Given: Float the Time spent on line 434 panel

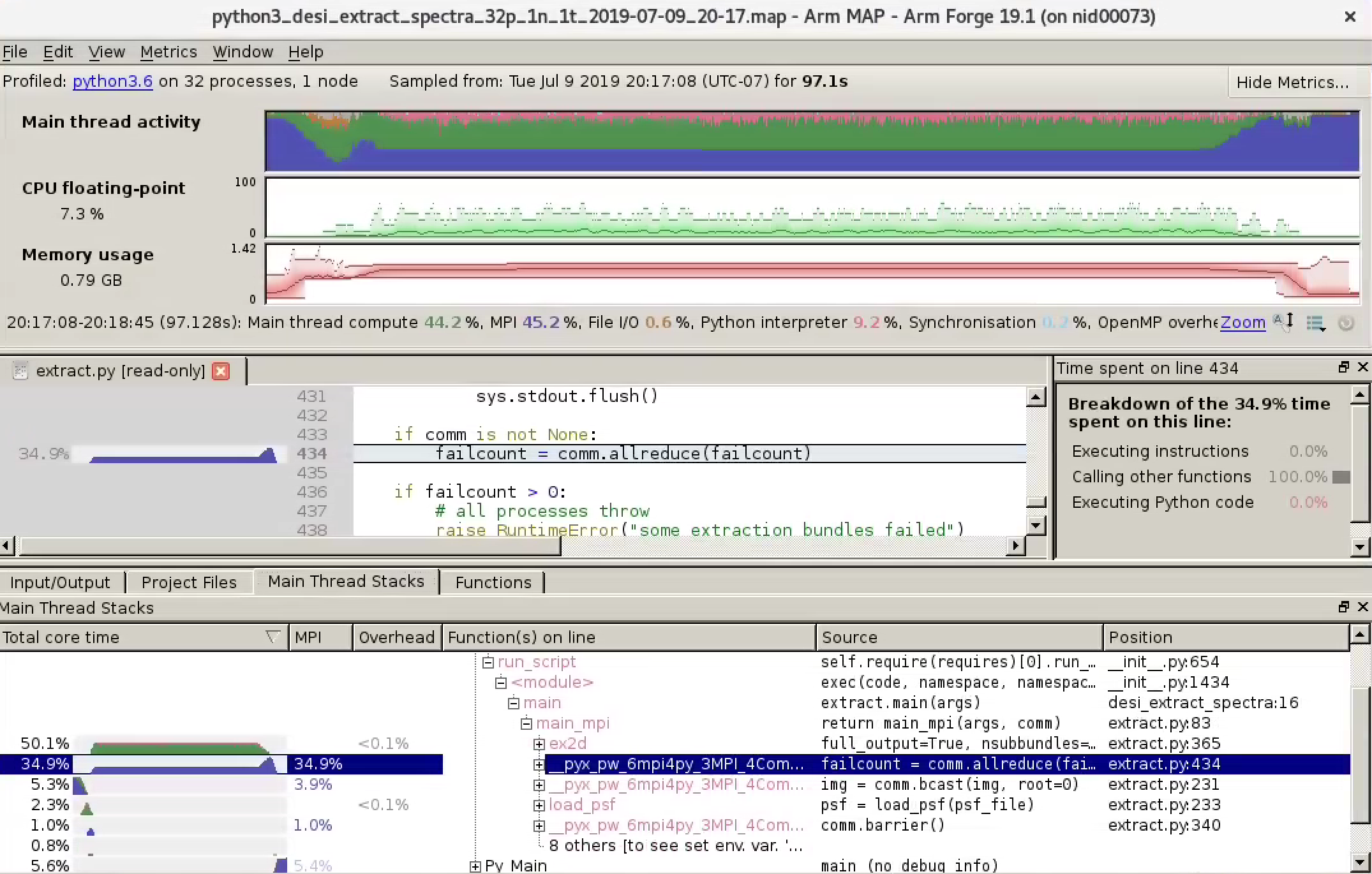Looking at the screenshot, I should (x=1344, y=367).
